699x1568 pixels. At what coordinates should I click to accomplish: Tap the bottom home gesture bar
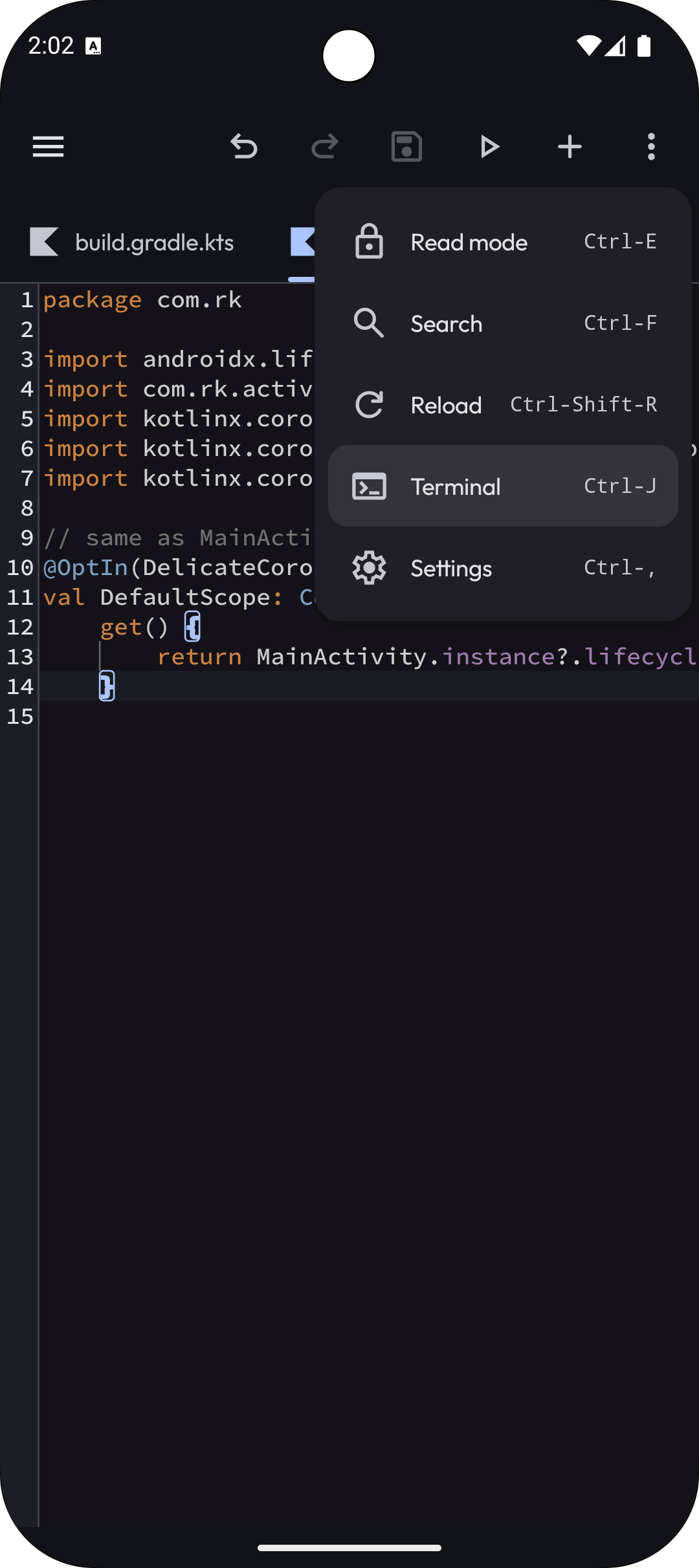(x=349, y=1548)
